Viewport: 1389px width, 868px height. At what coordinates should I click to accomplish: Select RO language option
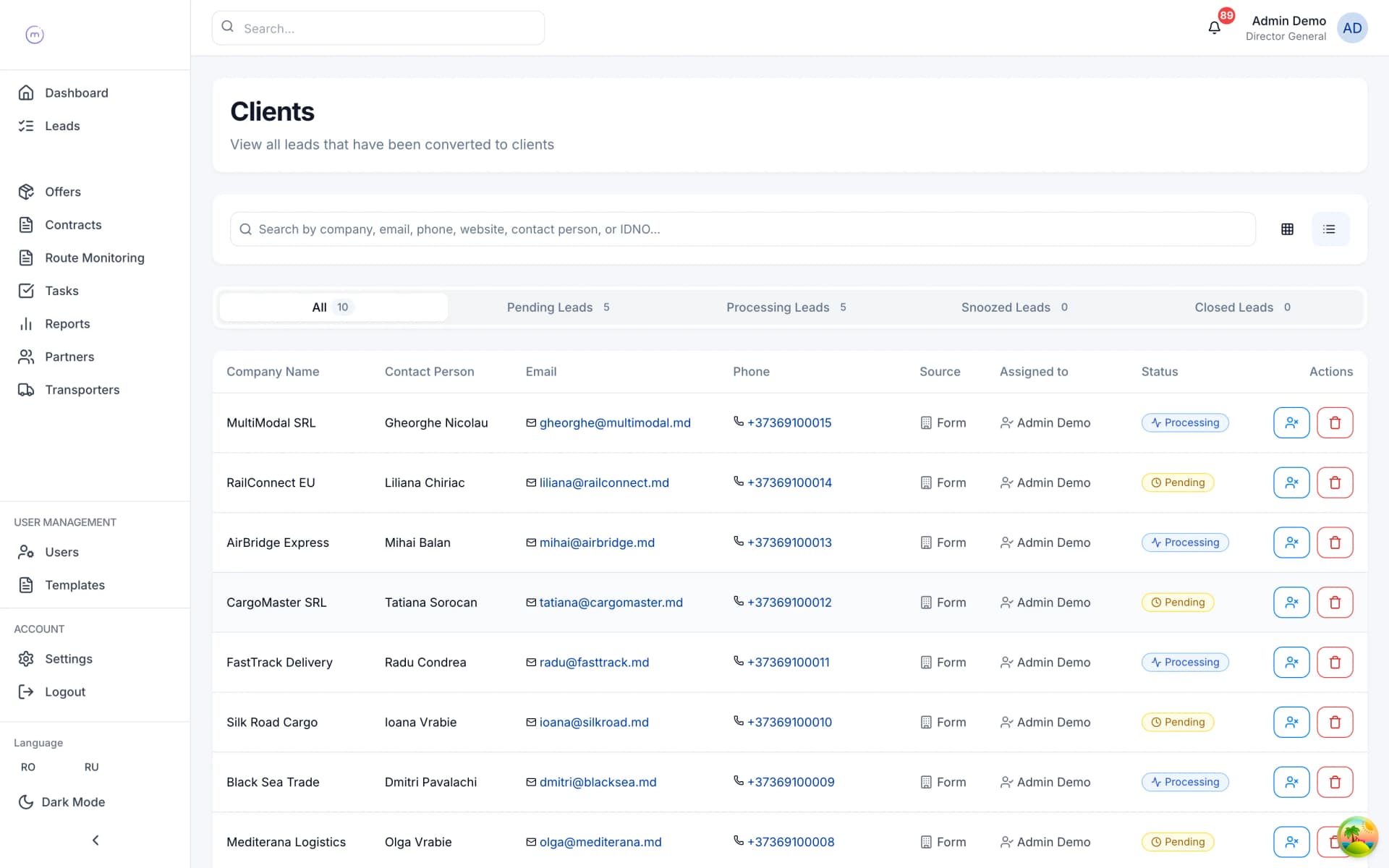pos(28,767)
